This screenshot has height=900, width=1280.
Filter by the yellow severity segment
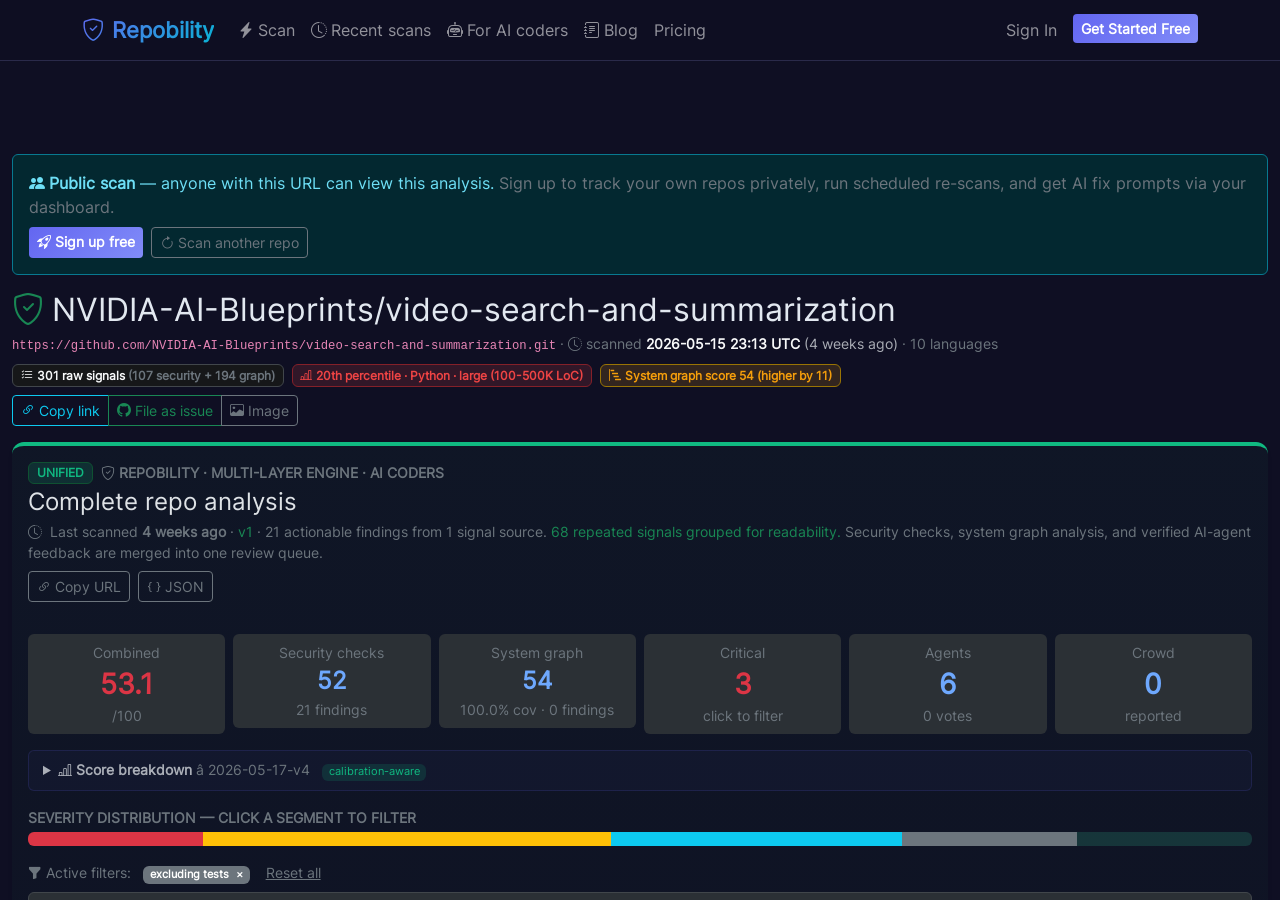click(407, 839)
